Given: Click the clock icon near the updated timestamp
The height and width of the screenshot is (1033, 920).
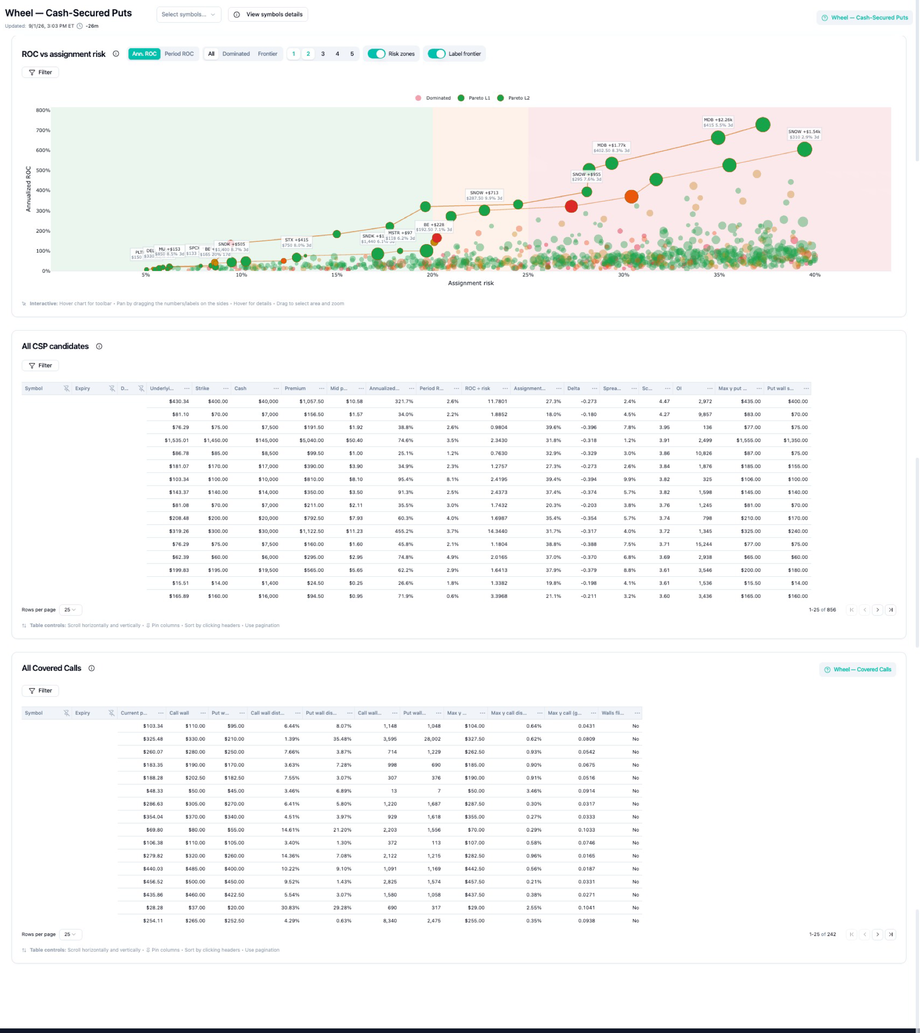Looking at the screenshot, I should pos(80,26).
